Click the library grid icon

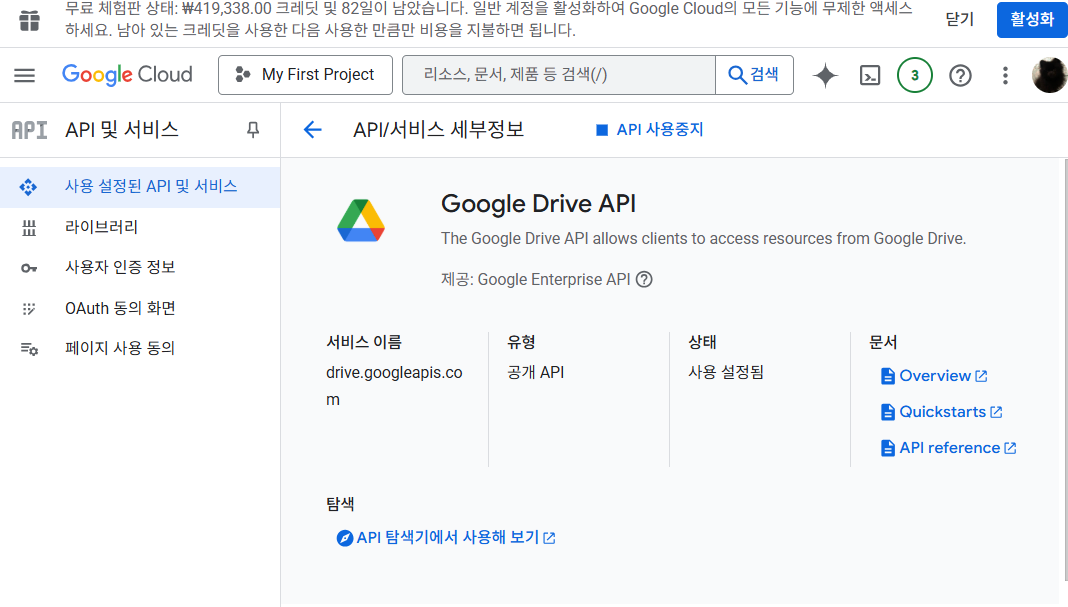tap(29, 228)
